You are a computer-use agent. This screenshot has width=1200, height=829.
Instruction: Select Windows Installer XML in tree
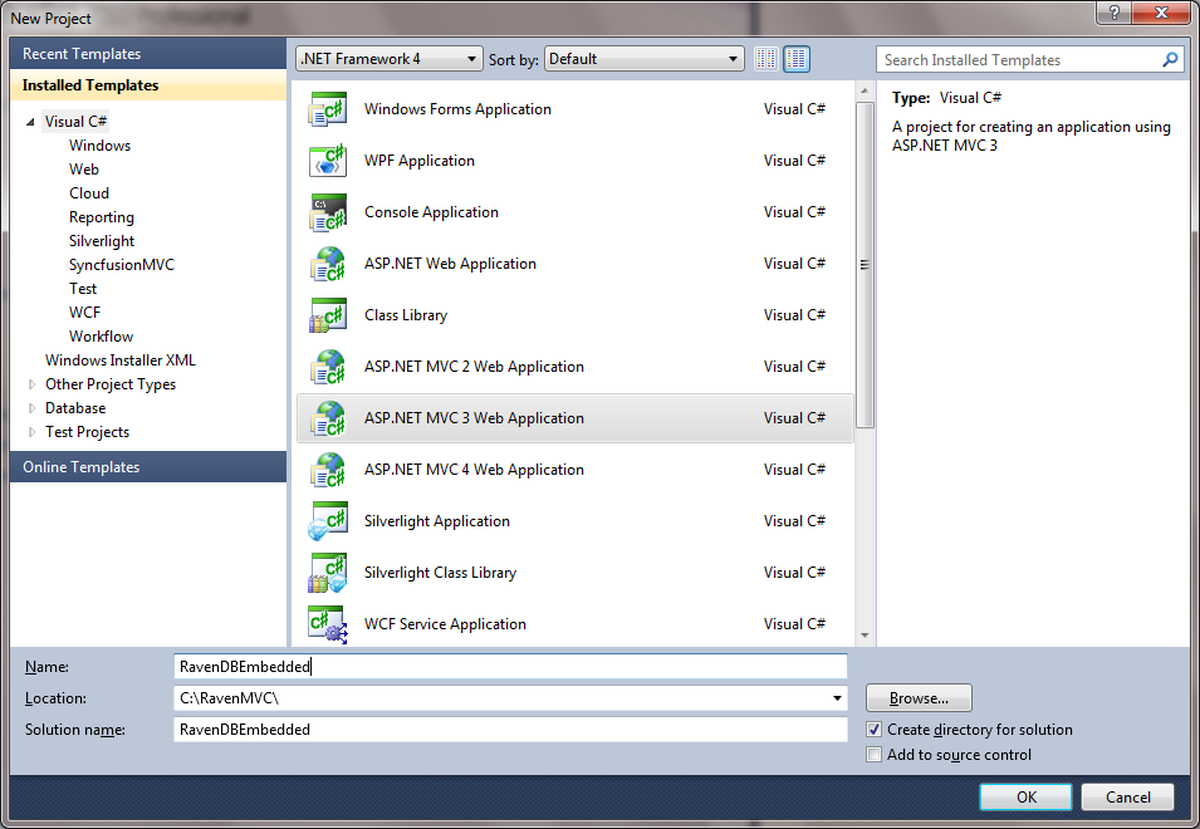[120, 360]
